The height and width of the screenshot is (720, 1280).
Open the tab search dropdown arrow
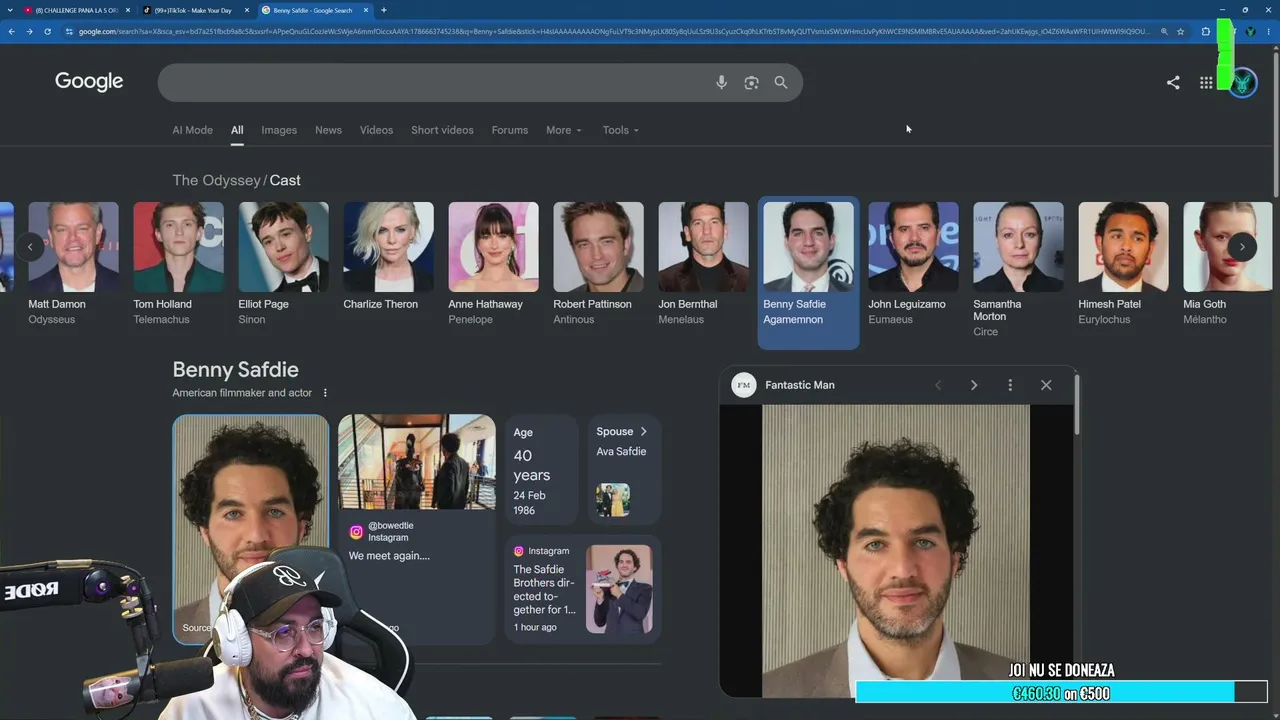[9, 10]
